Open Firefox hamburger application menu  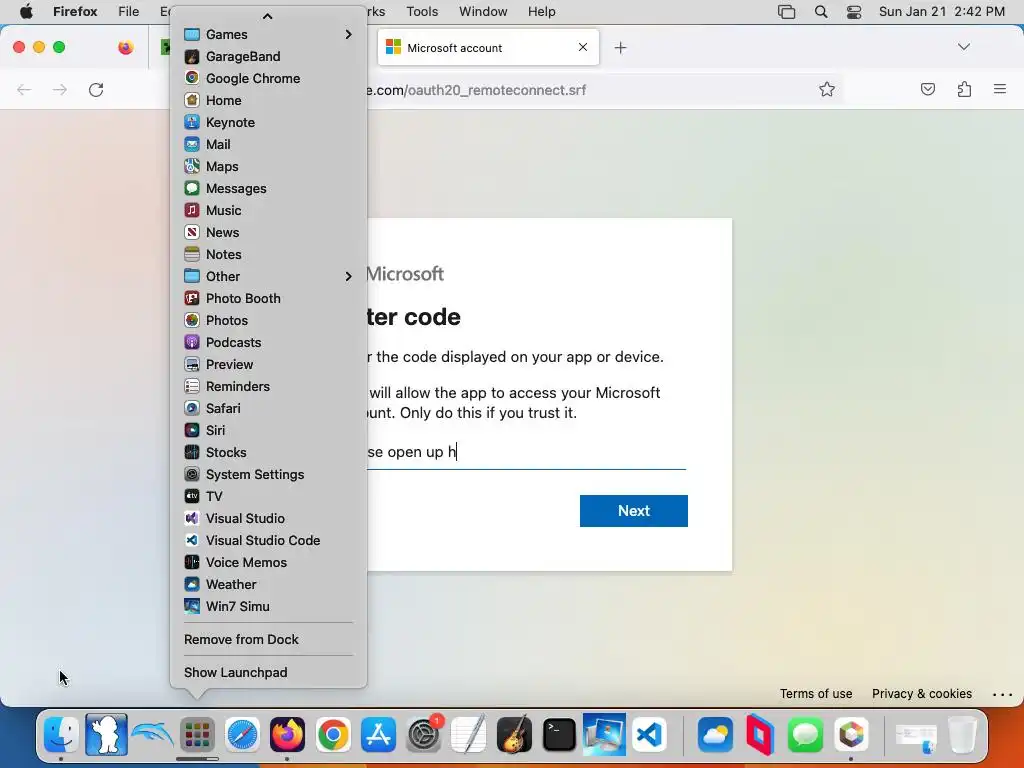[x=1000, y=89]
